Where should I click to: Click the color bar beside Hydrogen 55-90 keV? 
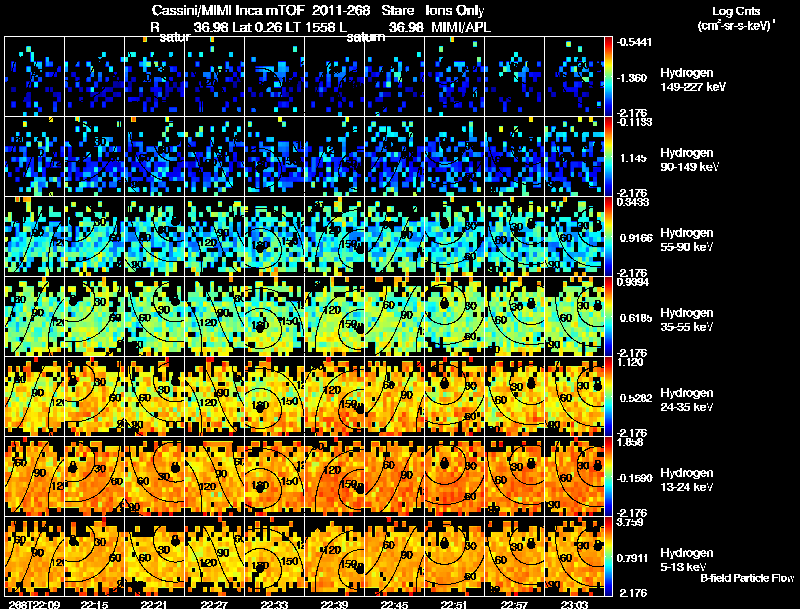[608, 237]
